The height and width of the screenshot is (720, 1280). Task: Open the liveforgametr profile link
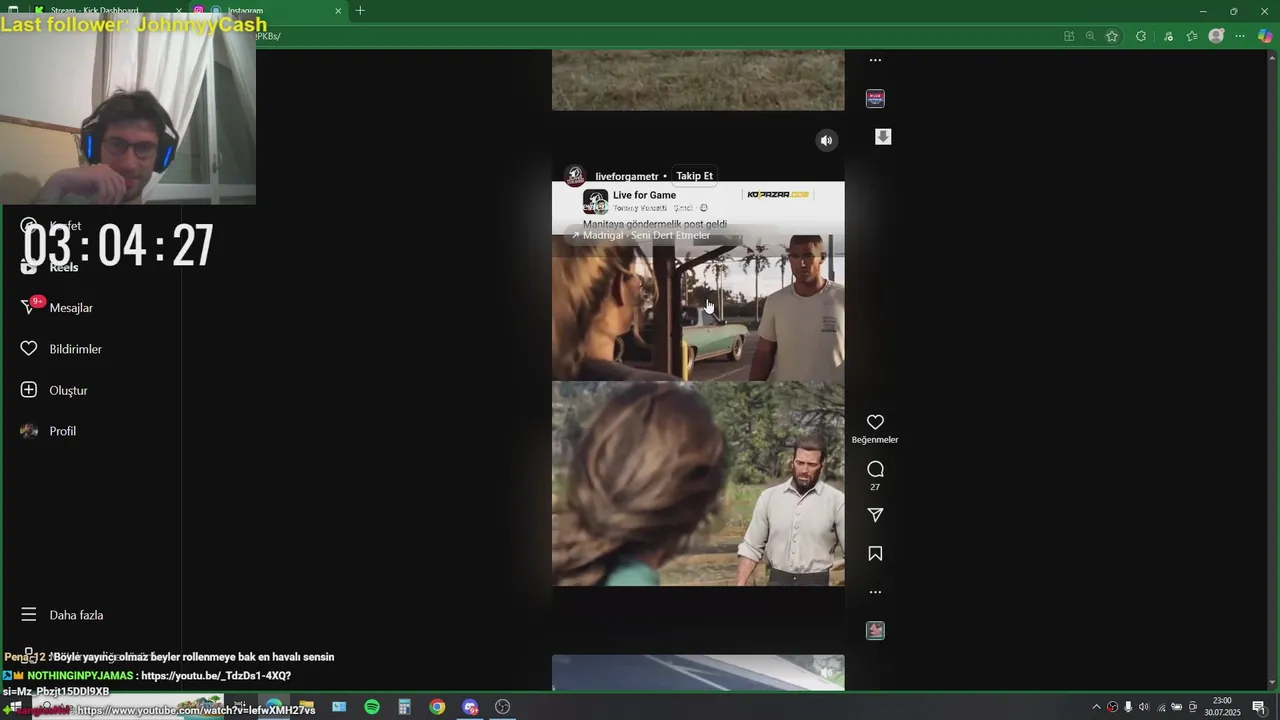[x=627, y=176]
